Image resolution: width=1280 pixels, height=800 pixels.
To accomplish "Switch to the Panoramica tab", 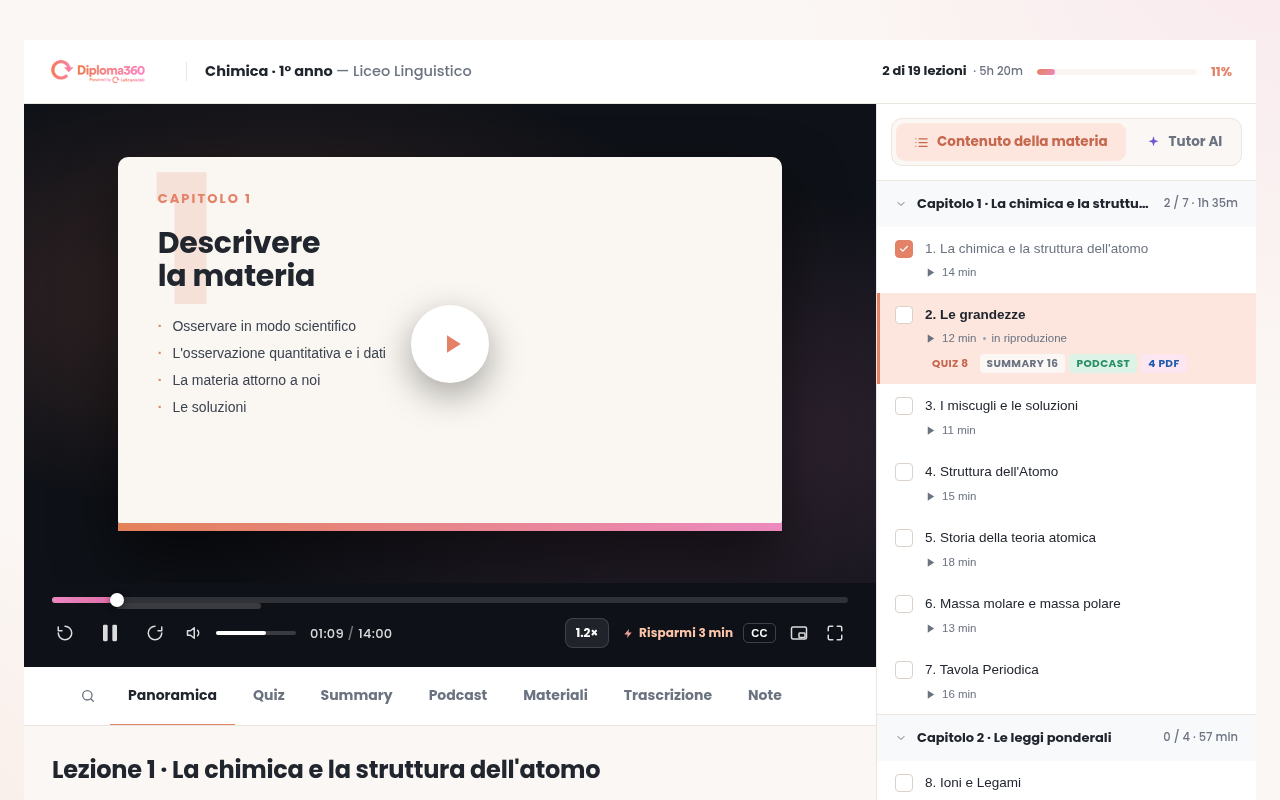I will tap(172, 695).
